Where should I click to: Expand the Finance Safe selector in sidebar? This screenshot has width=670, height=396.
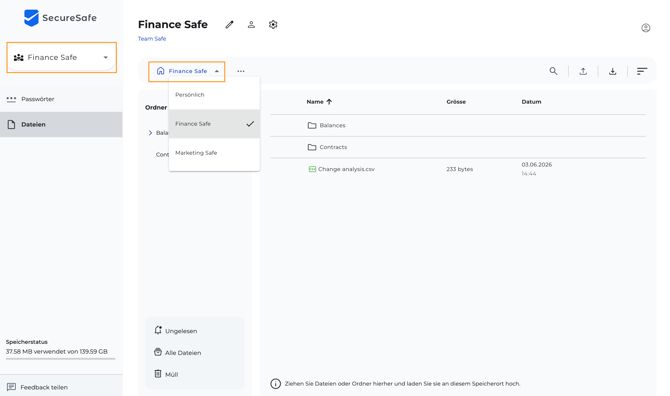pyautogui.click(x=62, y=57)
